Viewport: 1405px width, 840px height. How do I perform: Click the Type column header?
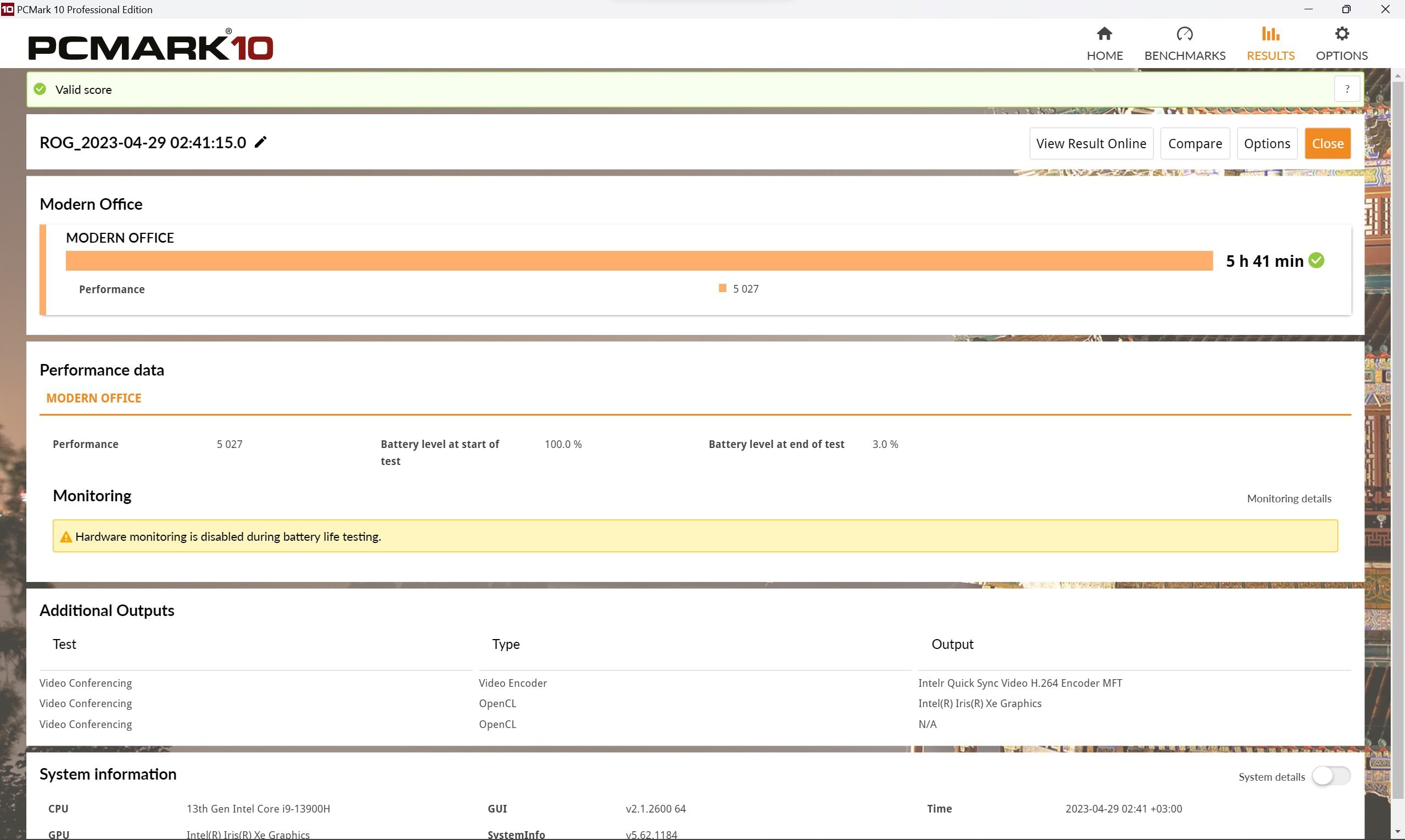[x=506, y=644]
